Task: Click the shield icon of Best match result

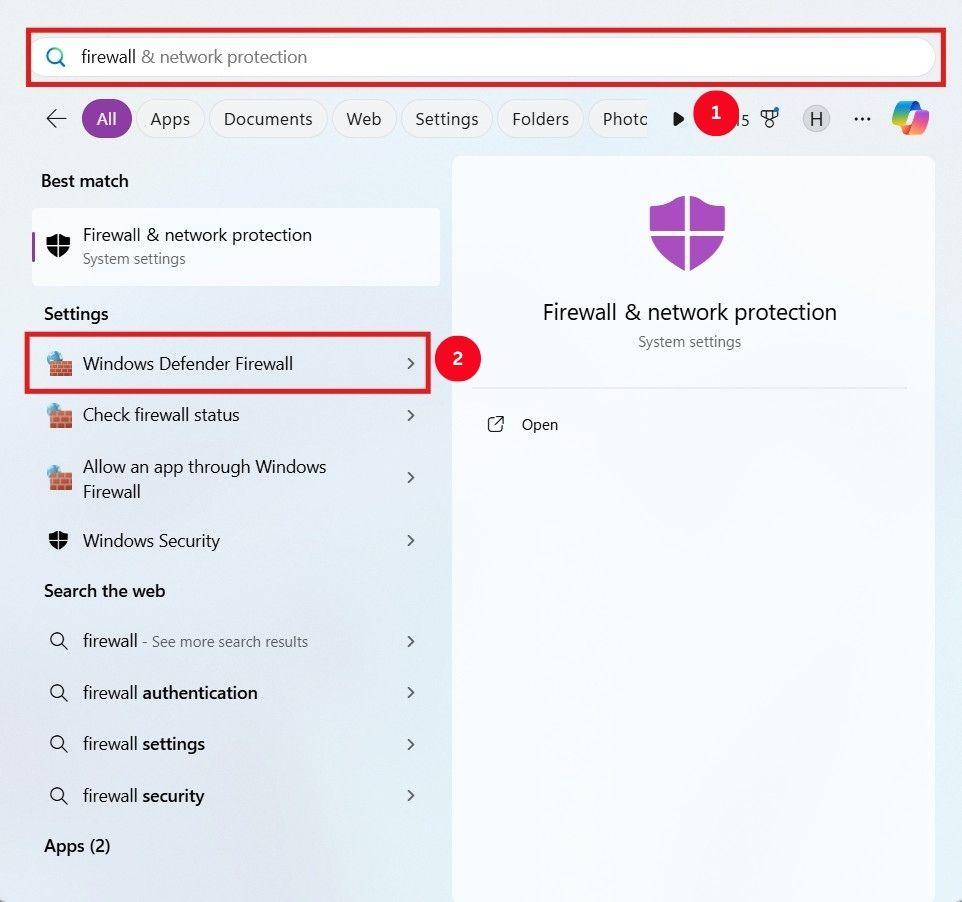Action: (x=58, y=245)
